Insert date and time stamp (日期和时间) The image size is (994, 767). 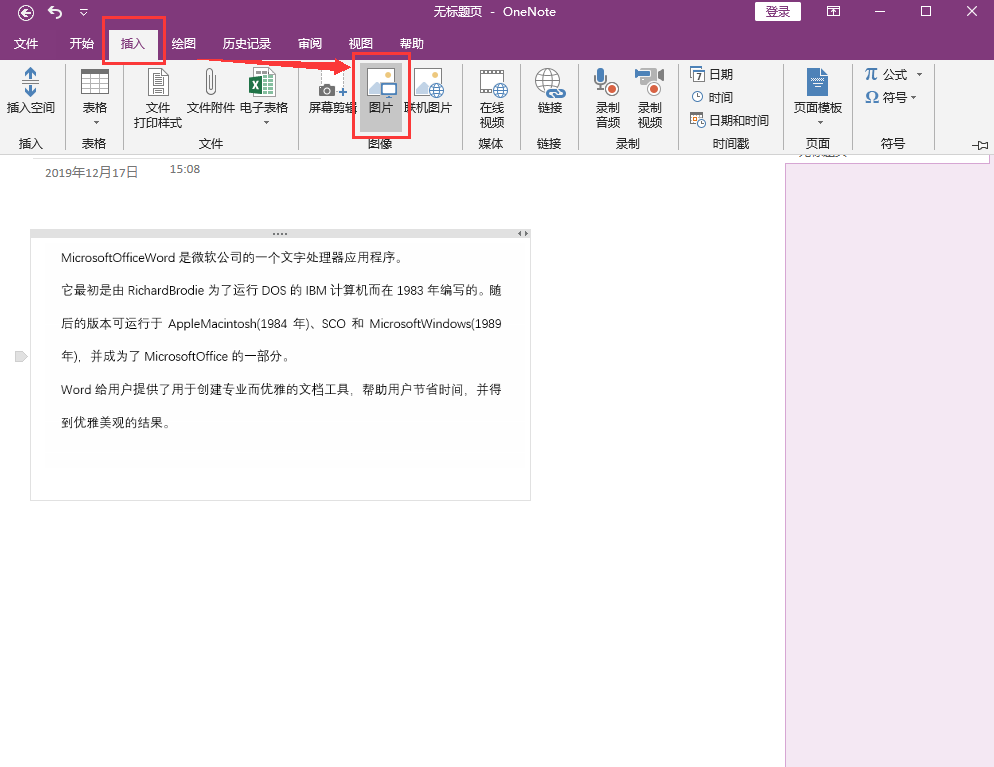pos(729,120)
